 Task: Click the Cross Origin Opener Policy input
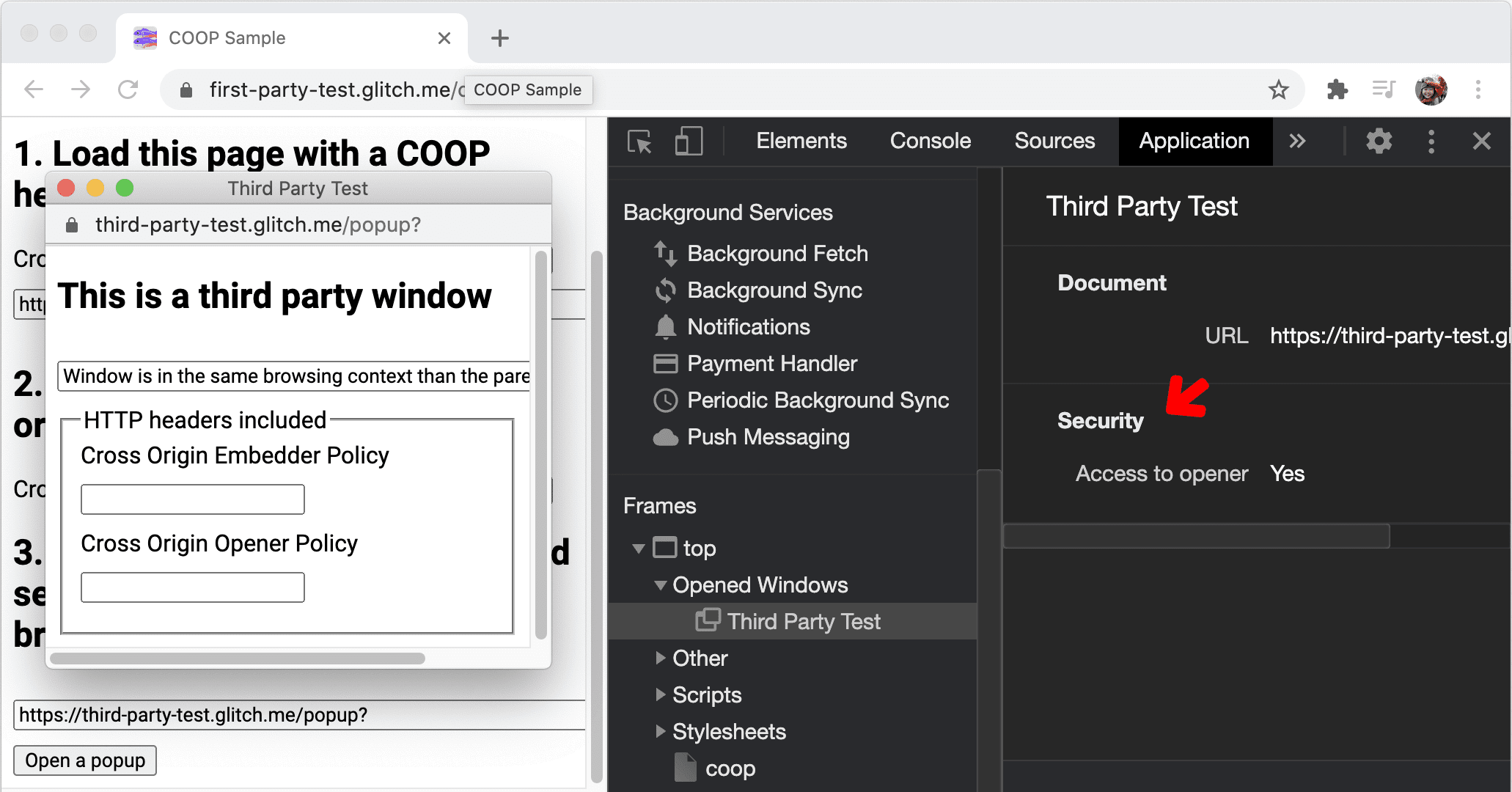pos(195,587)
